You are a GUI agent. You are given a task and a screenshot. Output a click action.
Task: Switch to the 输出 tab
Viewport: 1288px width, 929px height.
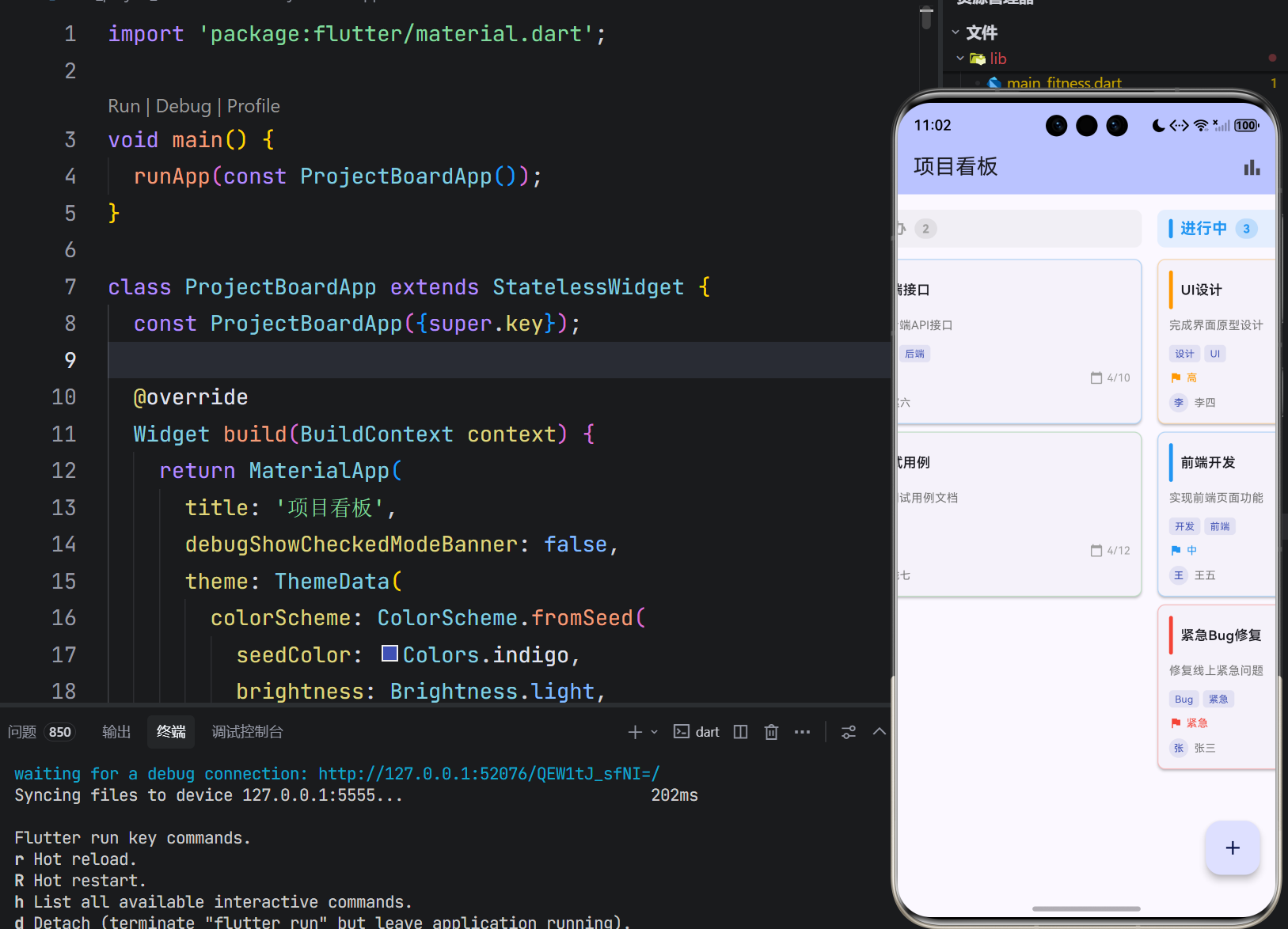[116, 732]
